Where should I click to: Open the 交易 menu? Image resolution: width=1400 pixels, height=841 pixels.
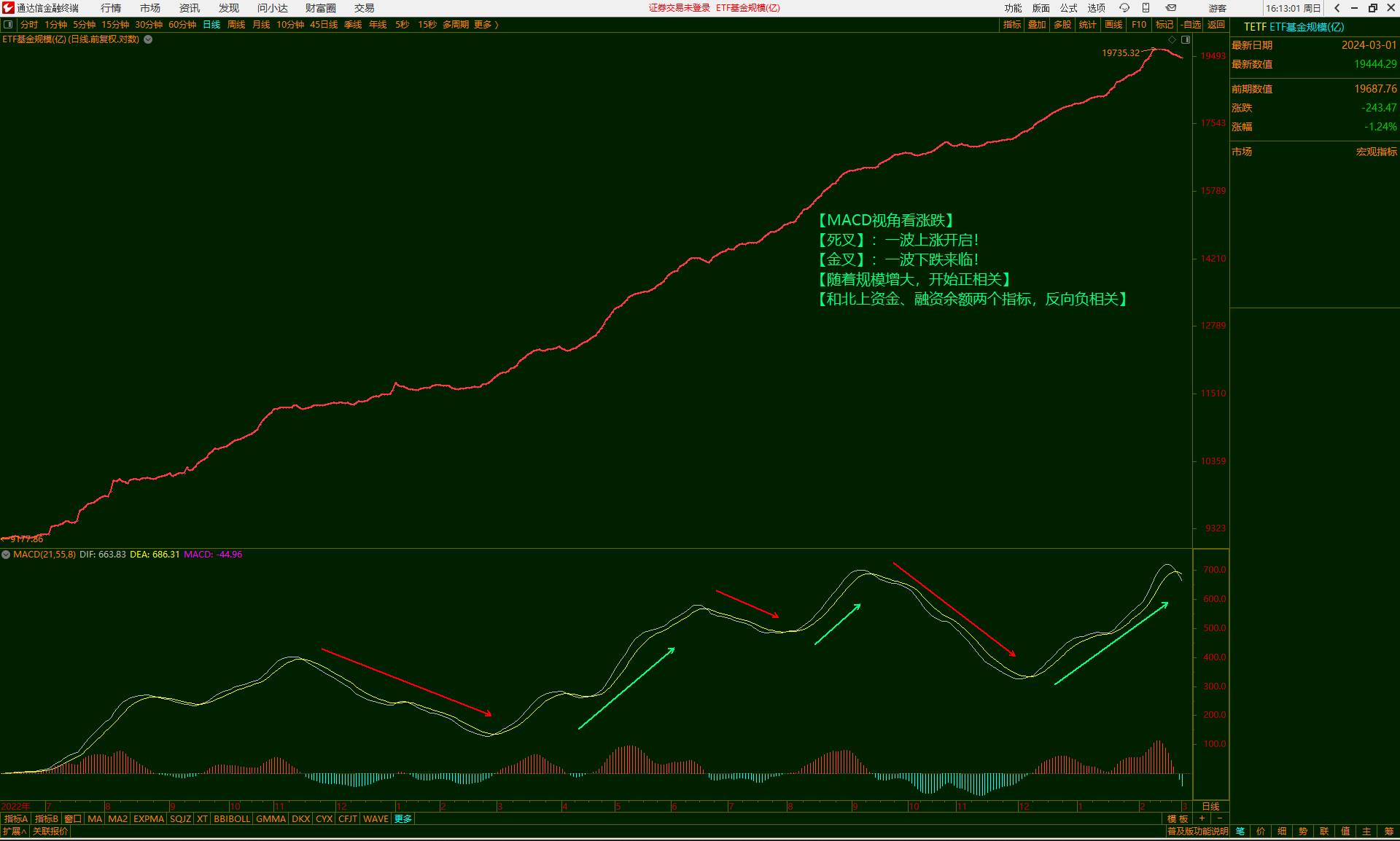[x=365, y=8]
